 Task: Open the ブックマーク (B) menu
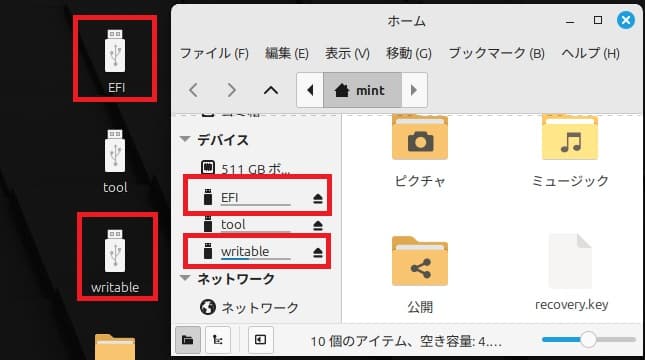pos(497,53)
